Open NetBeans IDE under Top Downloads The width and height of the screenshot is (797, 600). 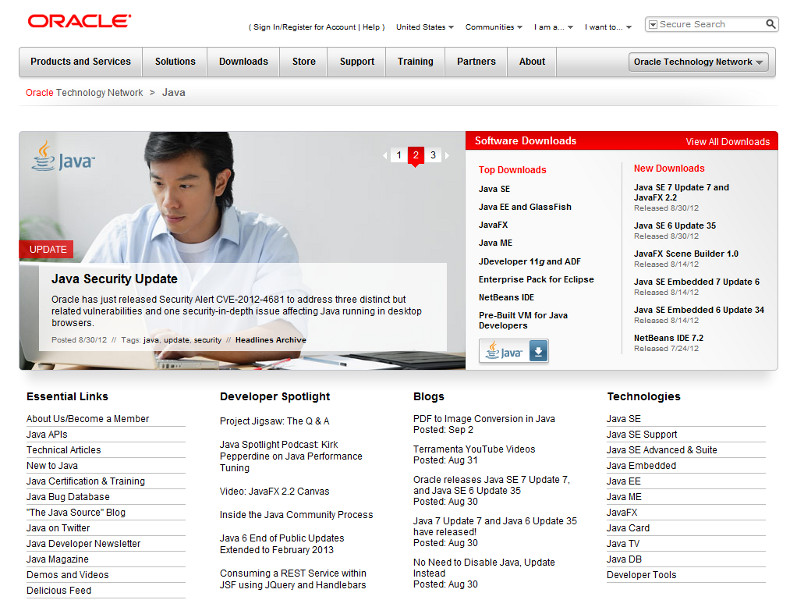coord(506,297)
